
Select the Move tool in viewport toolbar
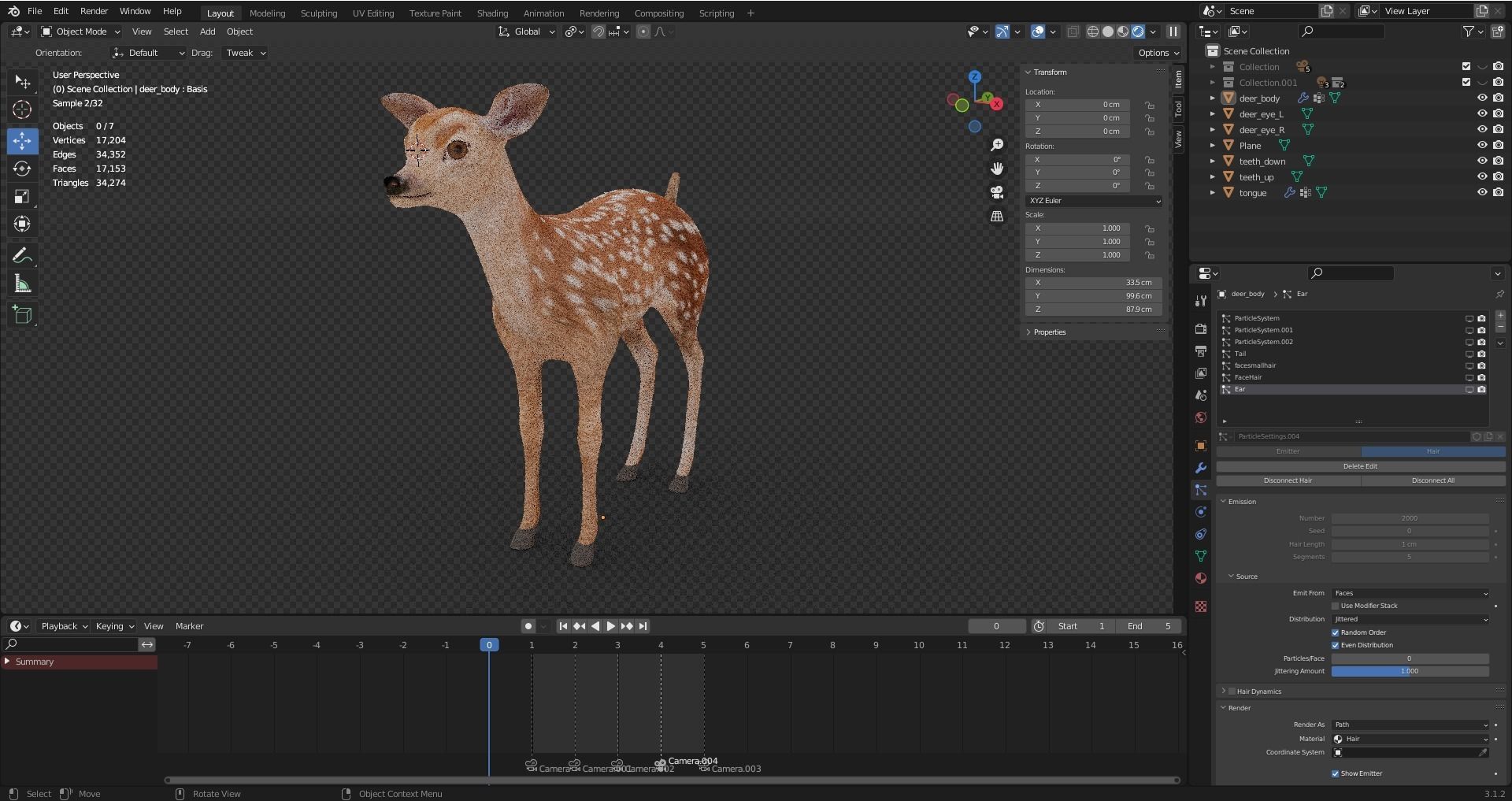22,141
